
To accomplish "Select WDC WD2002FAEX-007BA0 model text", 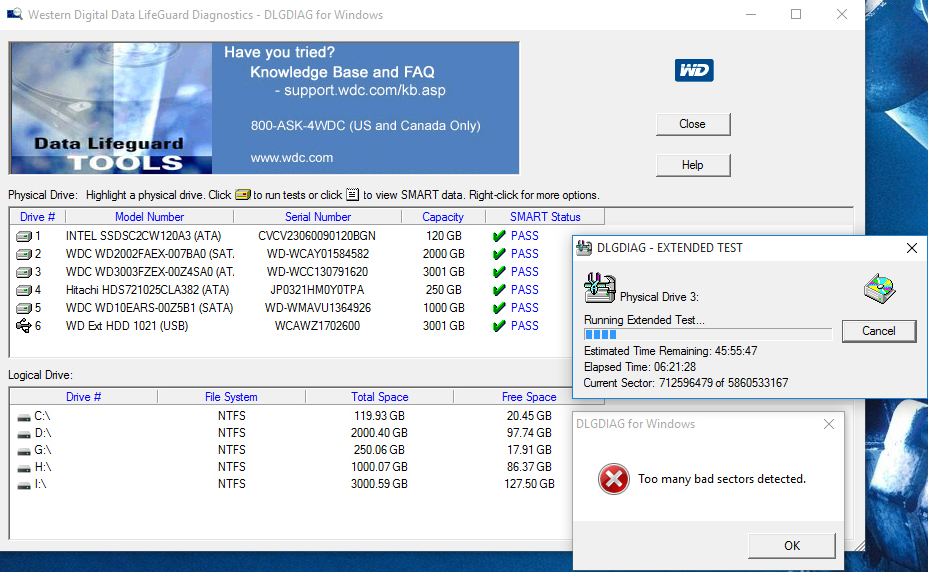I will 150,254.
